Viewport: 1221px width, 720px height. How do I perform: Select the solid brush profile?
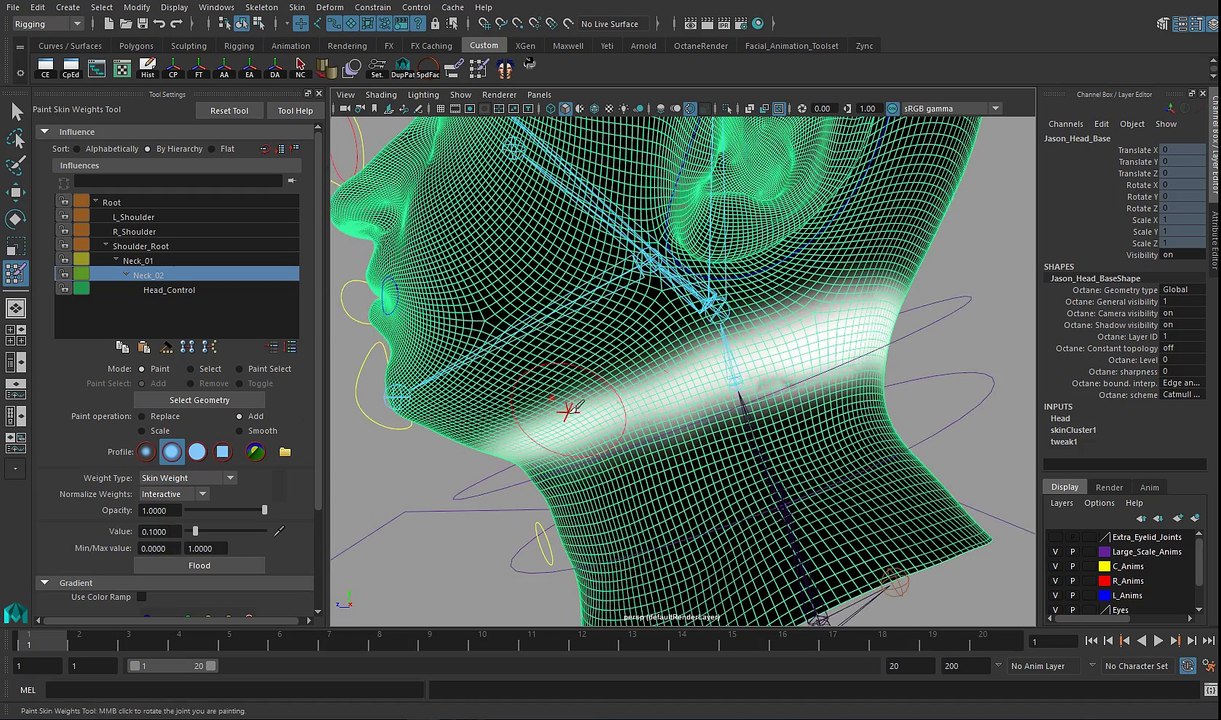(x=197, y=452)
